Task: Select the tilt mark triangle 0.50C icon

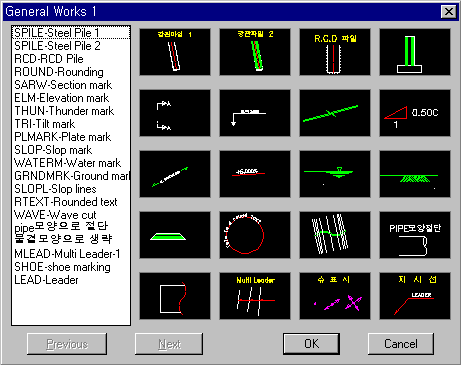Action: [415, 113]
